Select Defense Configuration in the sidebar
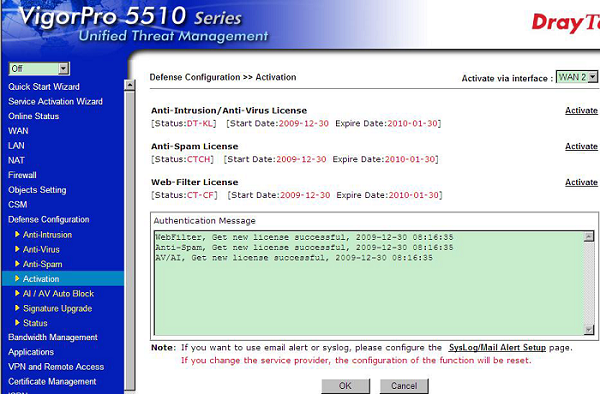 (49, 220)
